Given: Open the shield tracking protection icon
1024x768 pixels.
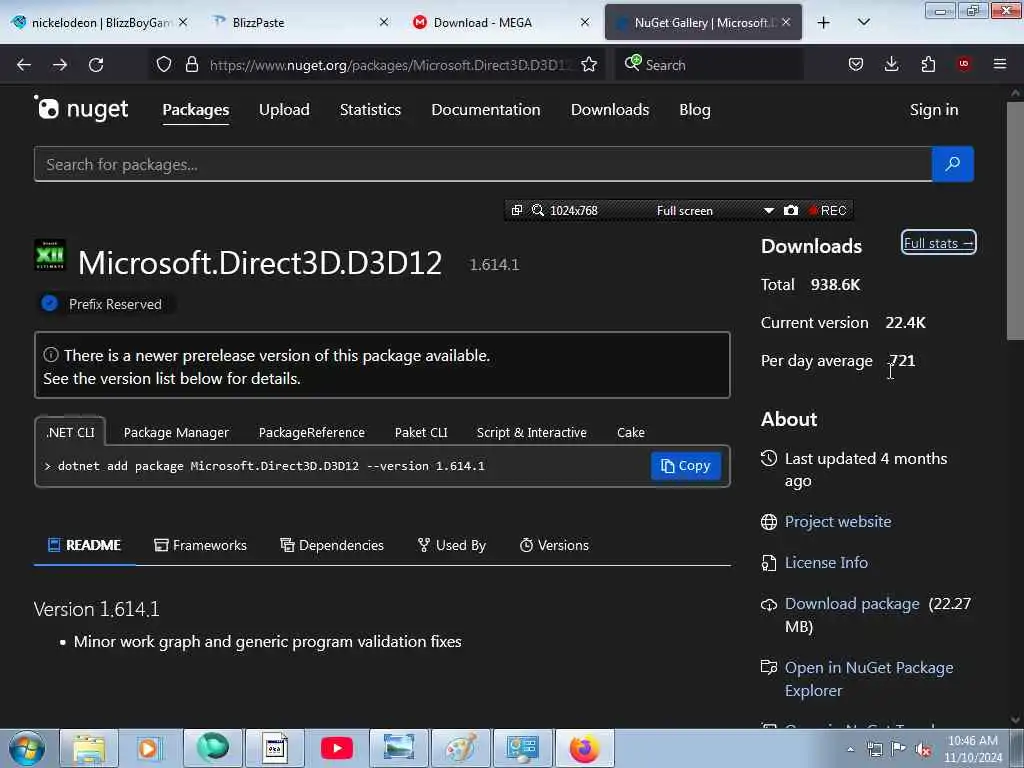Looking at the screenshot, I should (x=164, y=64).
